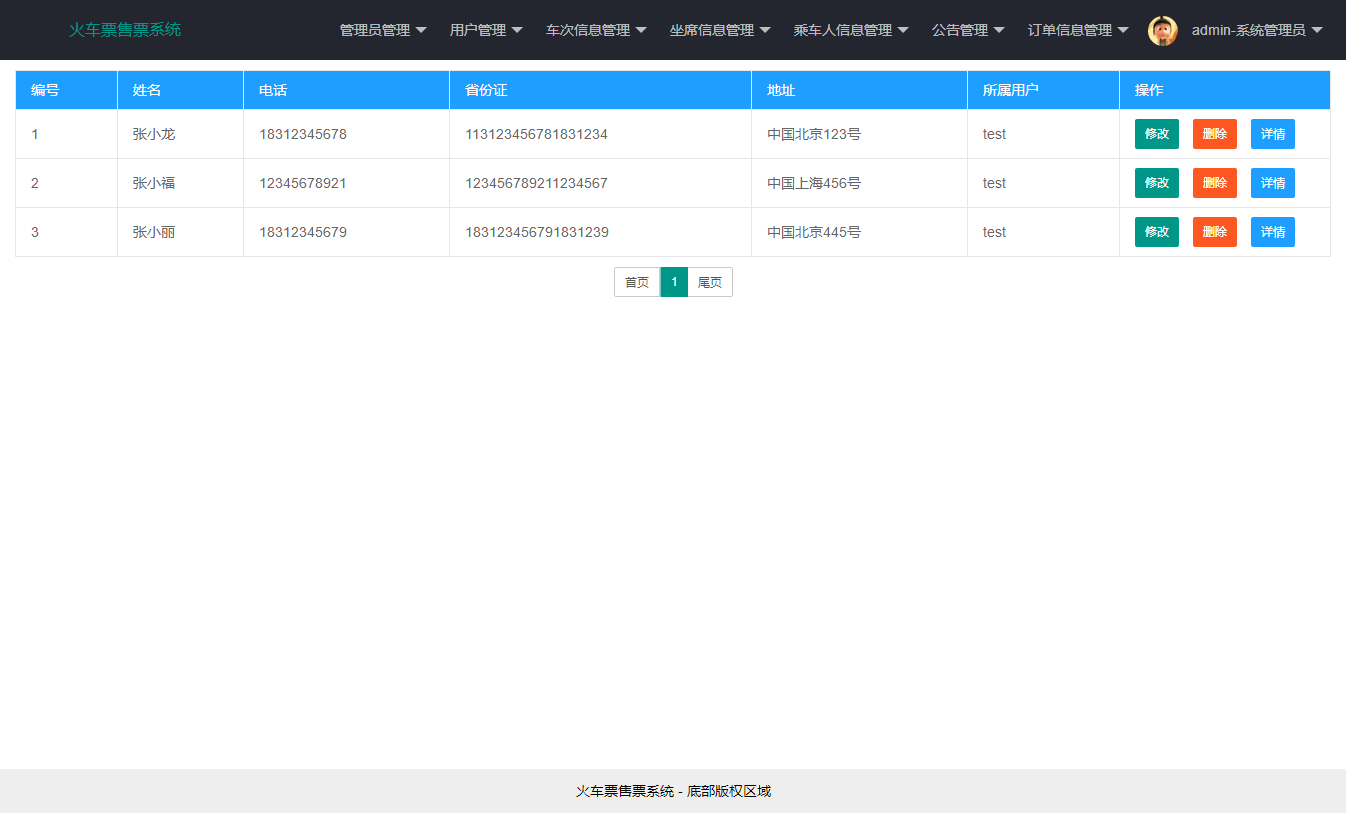The width and height of the screenshot is (1346, 813).
Task: Click 修改 button for 张小龙
Action: (x=1156, y=133)
